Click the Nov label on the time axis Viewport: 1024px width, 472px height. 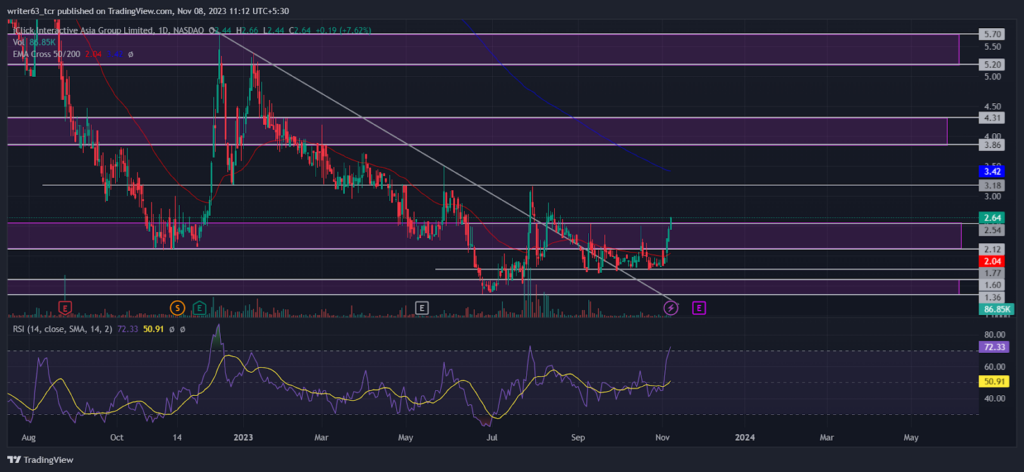point(662,436)
